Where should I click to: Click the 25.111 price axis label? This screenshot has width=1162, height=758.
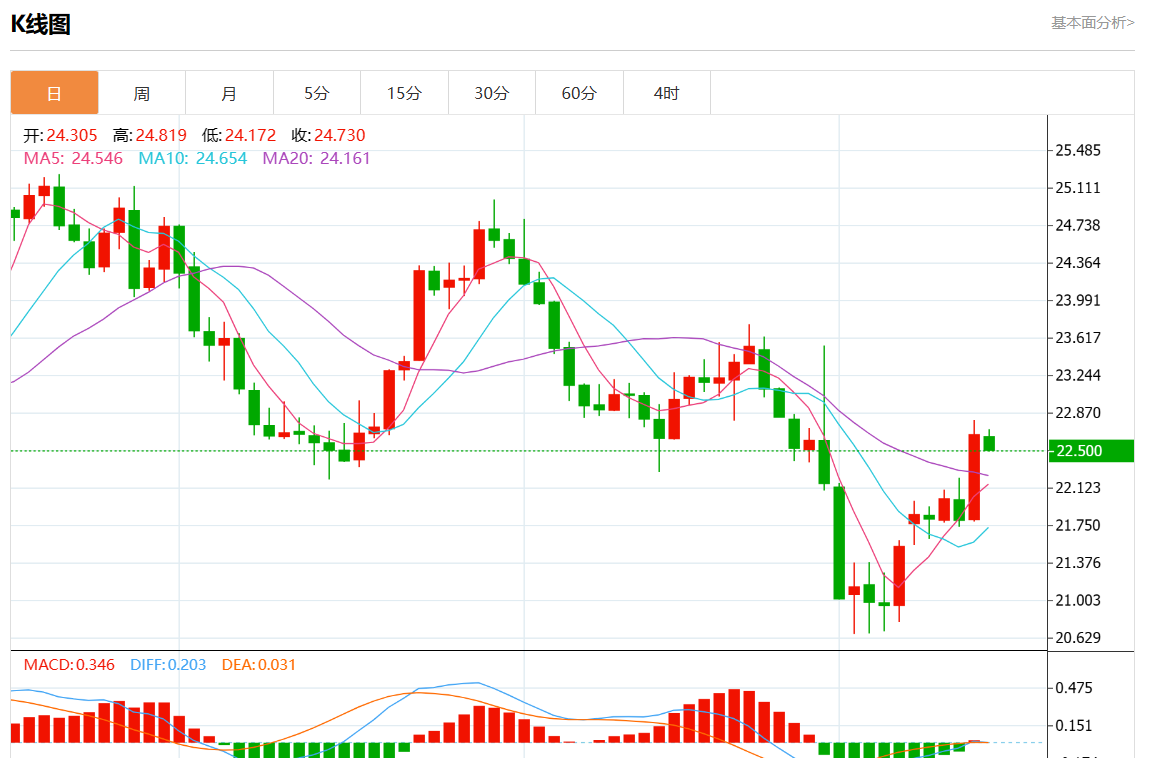(1078, 188)
